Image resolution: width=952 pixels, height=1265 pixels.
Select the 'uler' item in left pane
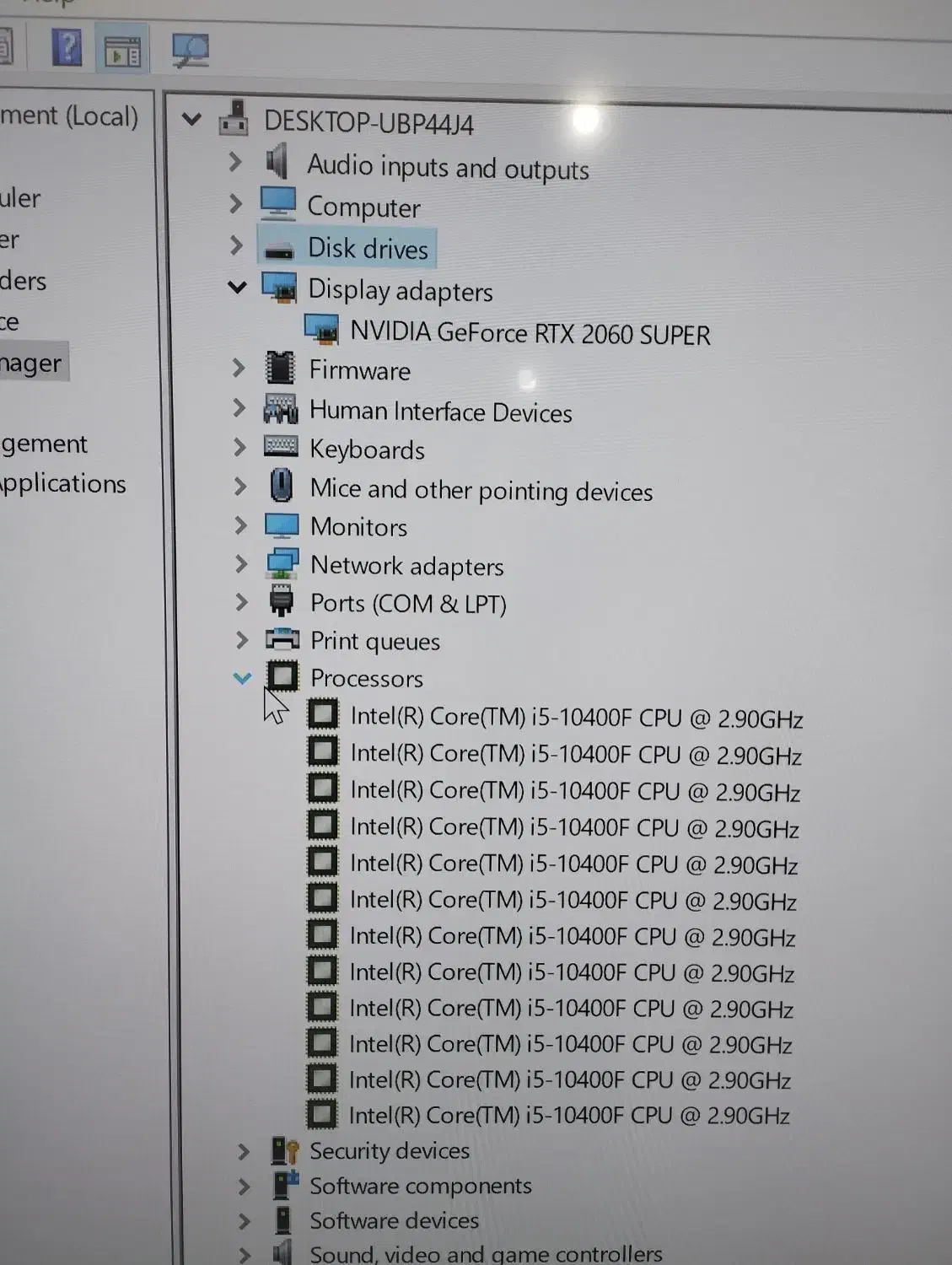(x=20, y=199)
